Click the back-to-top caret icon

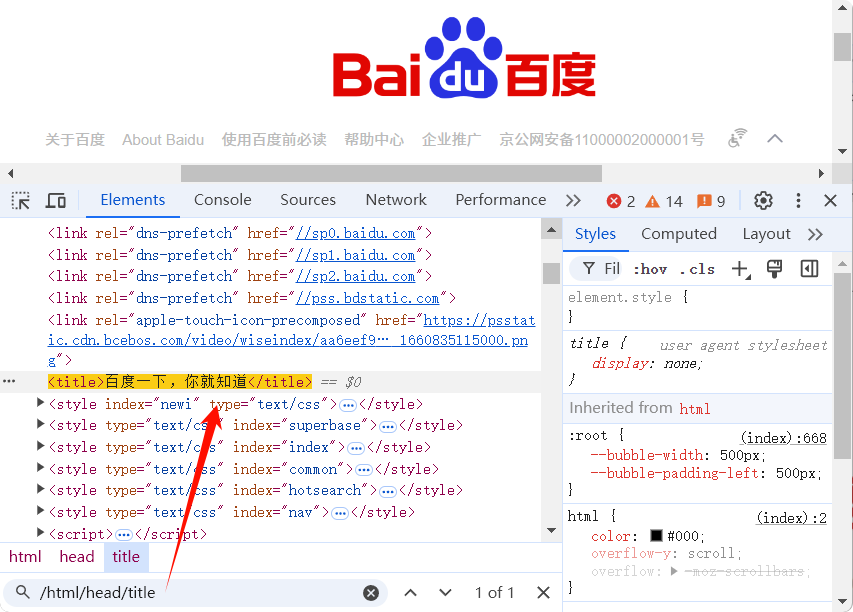coord(775,138)
